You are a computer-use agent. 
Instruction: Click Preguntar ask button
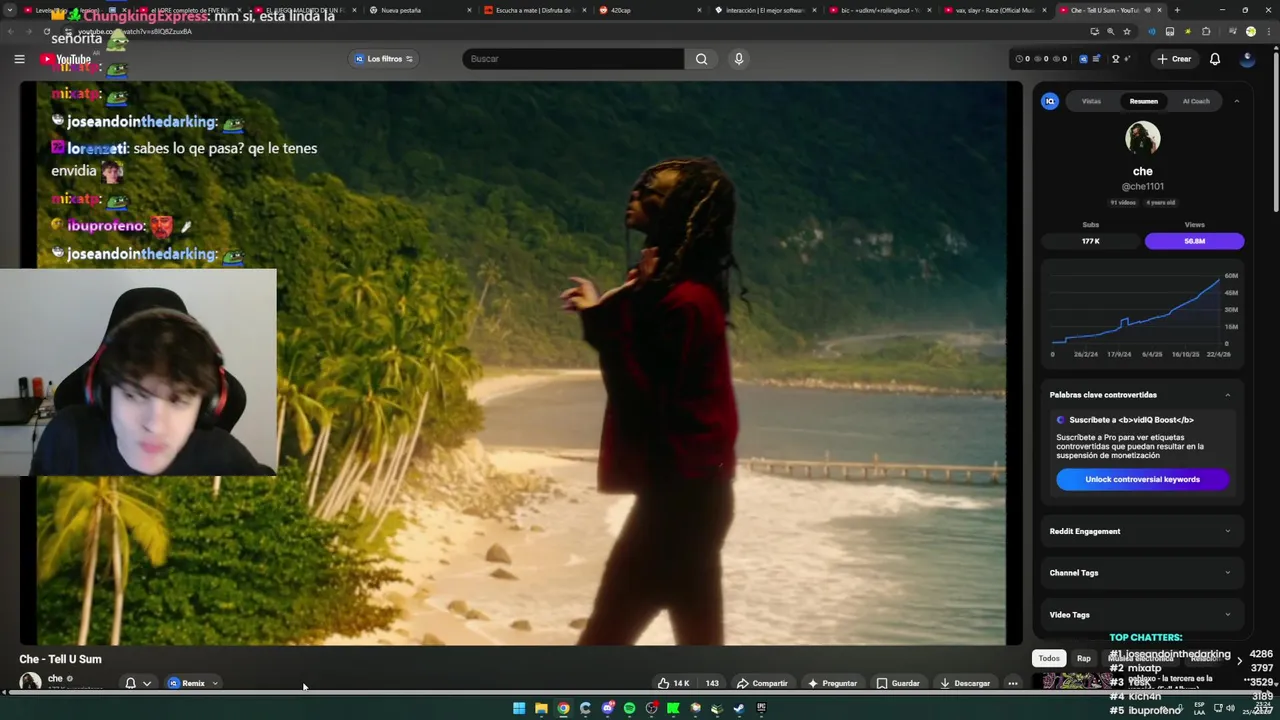pos(832,683)
